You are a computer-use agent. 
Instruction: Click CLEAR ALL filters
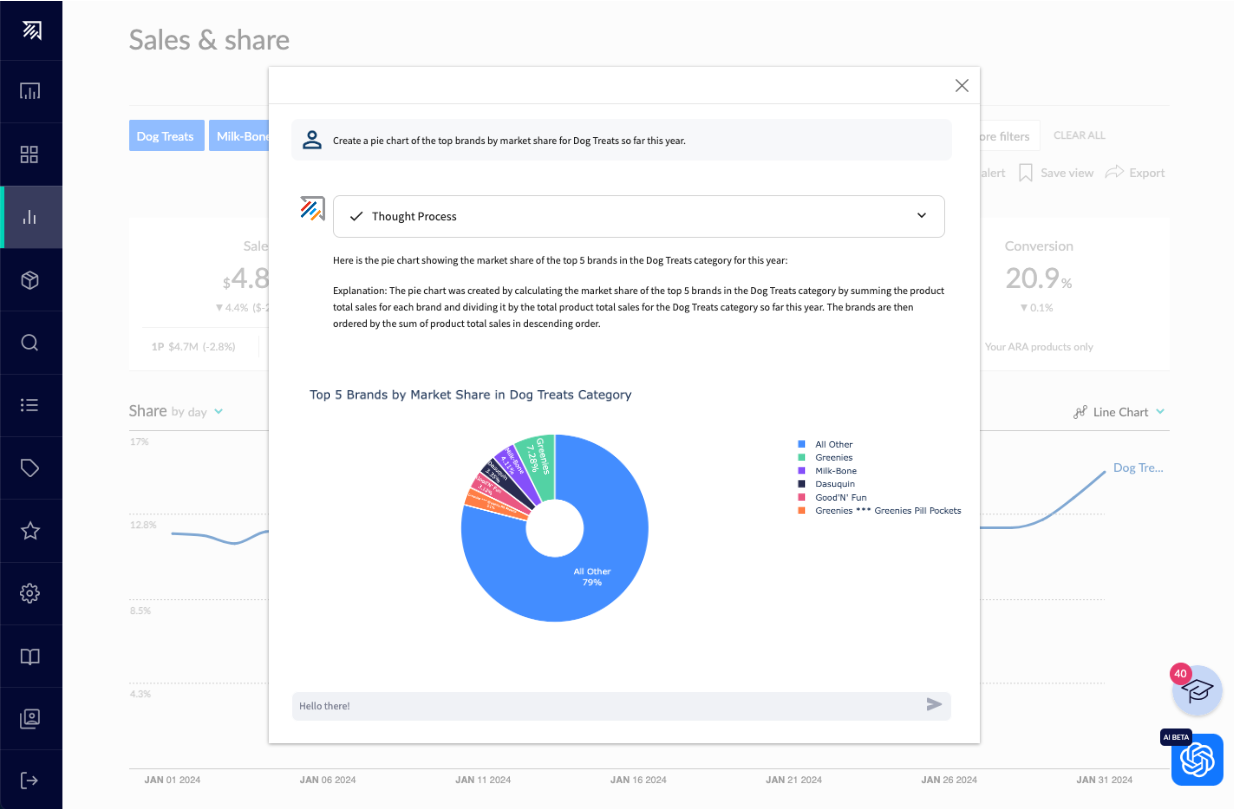(x=1079, y=135)
